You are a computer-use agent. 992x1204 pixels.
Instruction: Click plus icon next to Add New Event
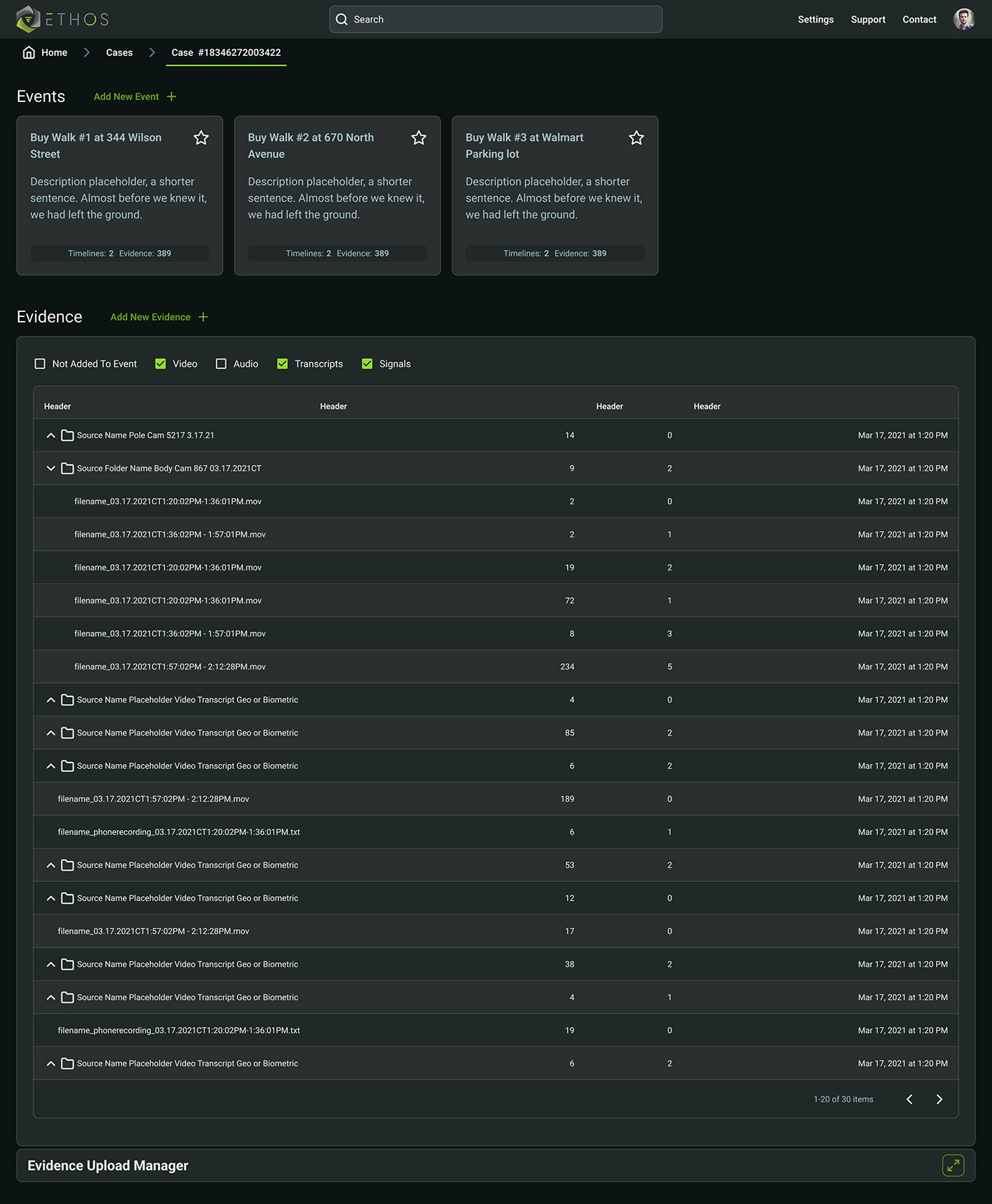click(x=172, y=96)
